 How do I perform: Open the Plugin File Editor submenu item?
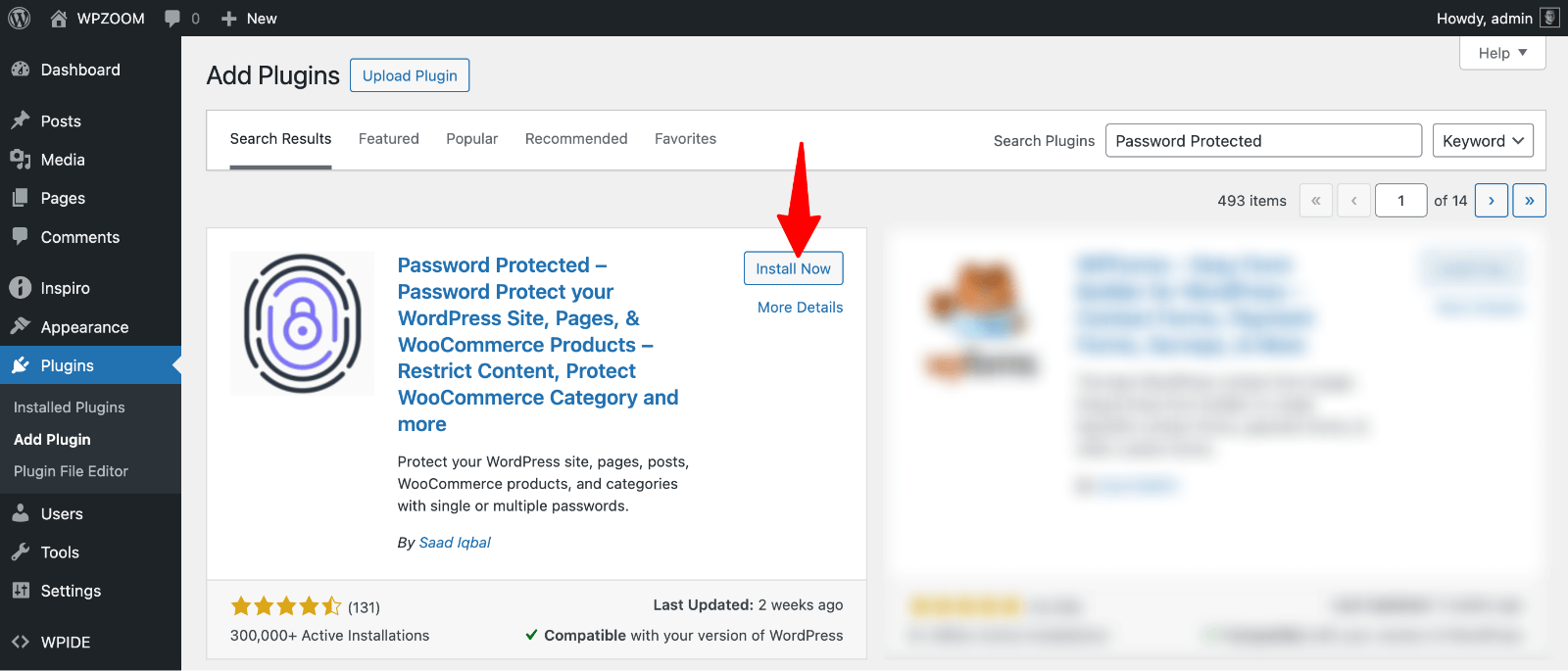pyautogui.click(x=71, y=471)
